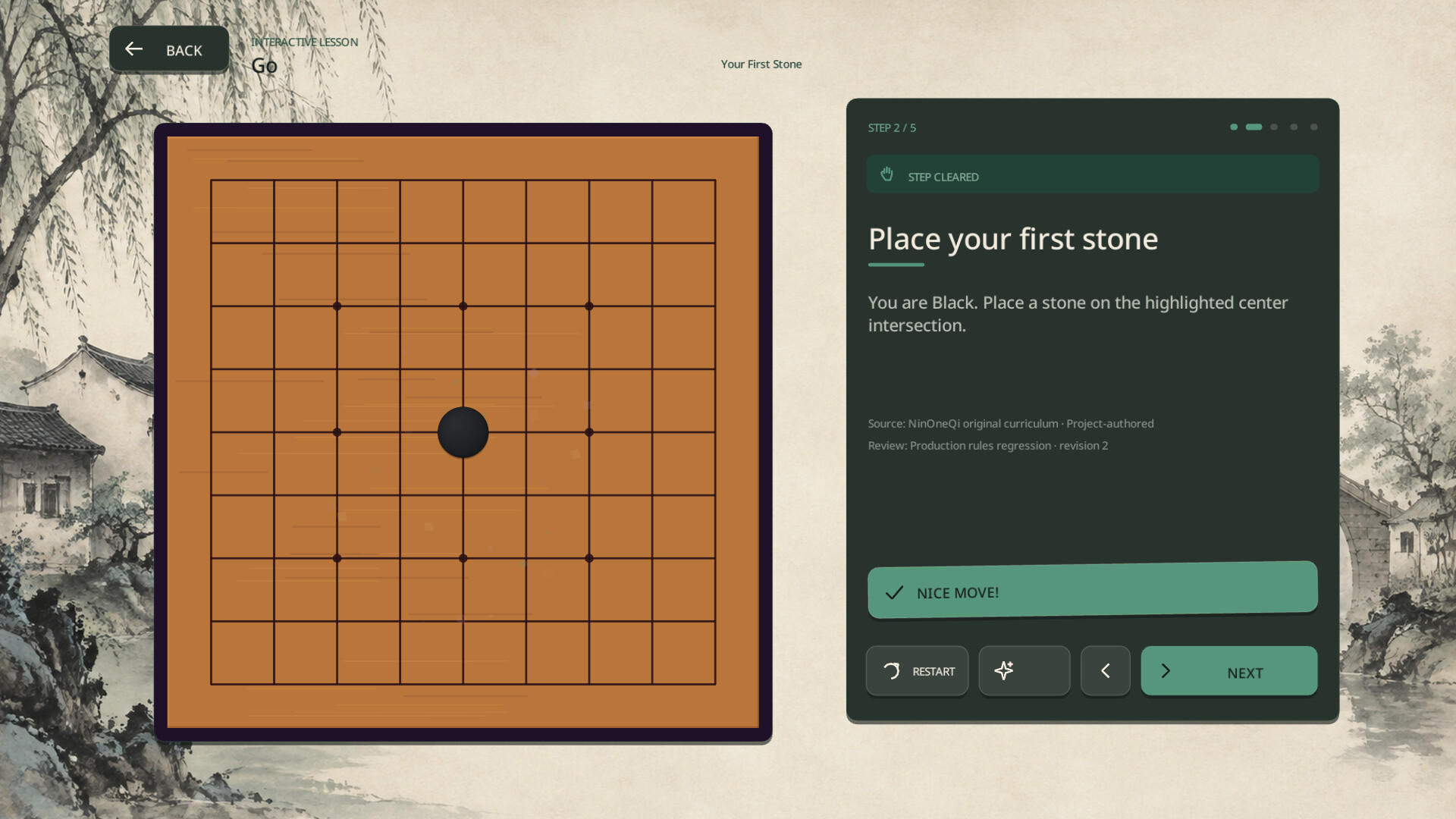Click the NICE MOVE! confirmation banner

(x=1092, y=590)
